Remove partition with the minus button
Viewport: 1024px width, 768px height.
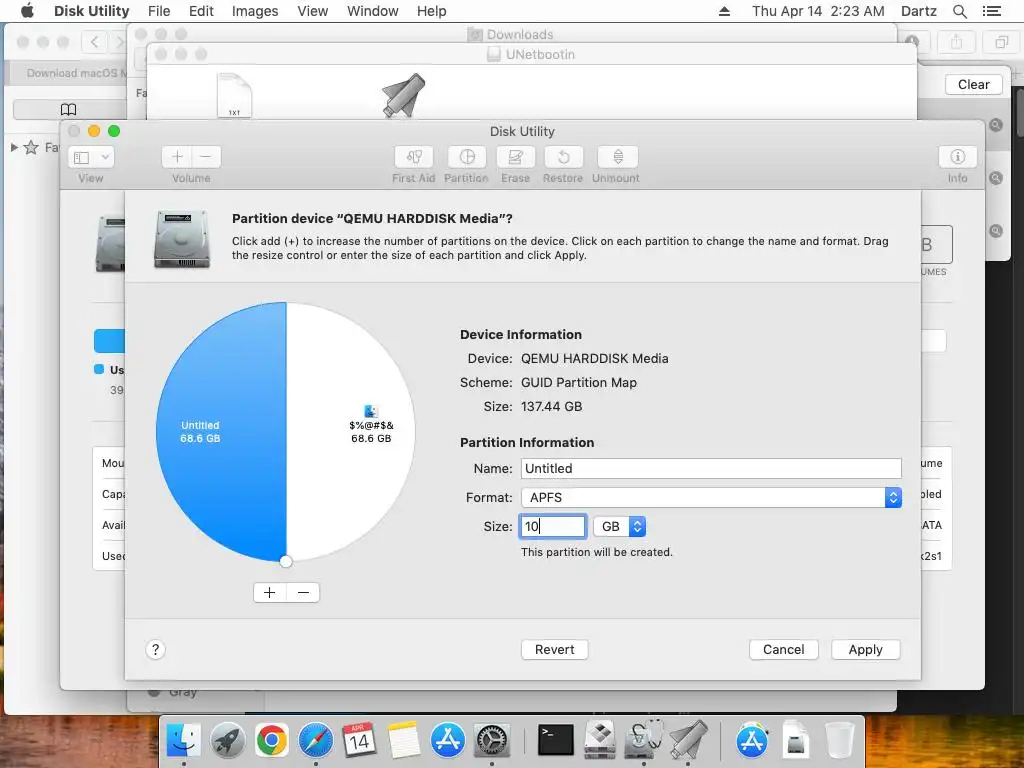(303, 592)
